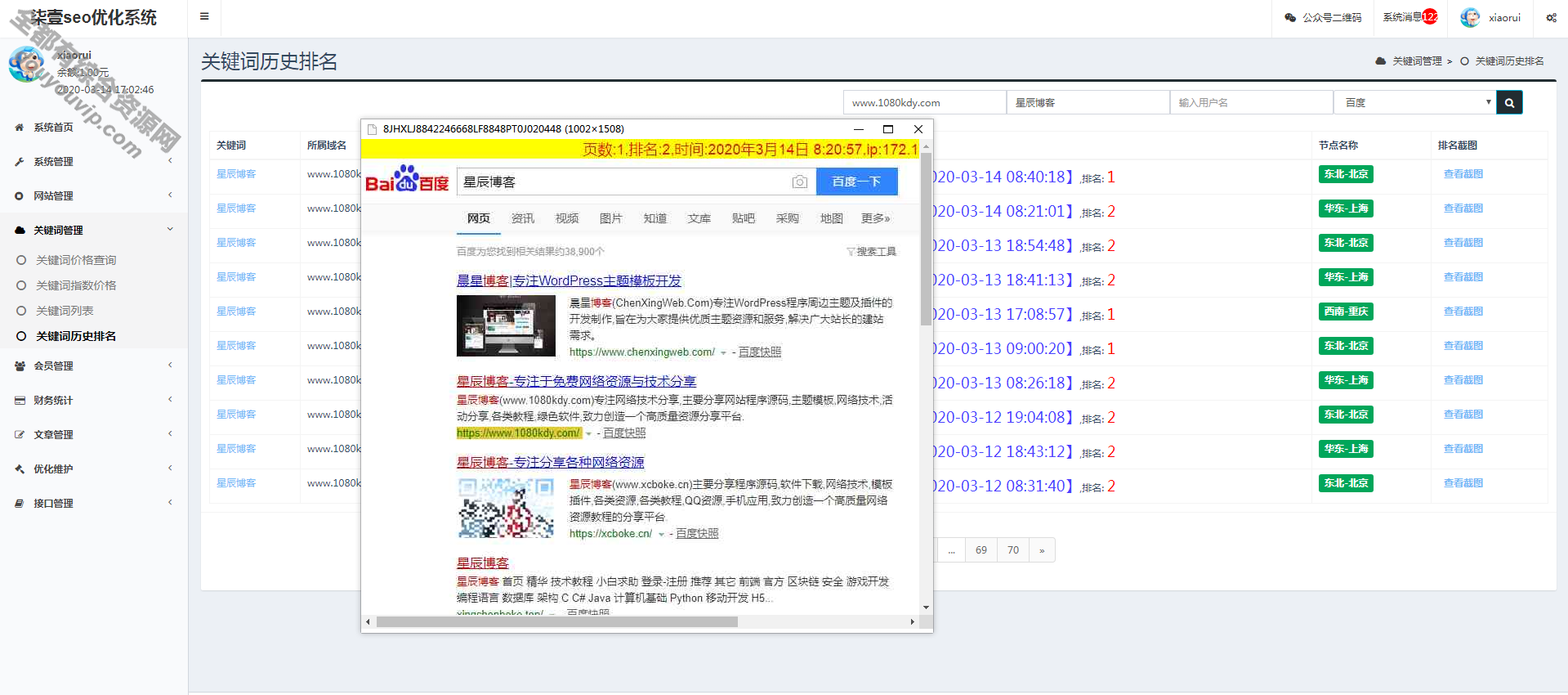This screenshot has height=695, width=1568.
Task: Open 星辰博客 专注于免费网络资源 result link
Action: click(576, 381)
